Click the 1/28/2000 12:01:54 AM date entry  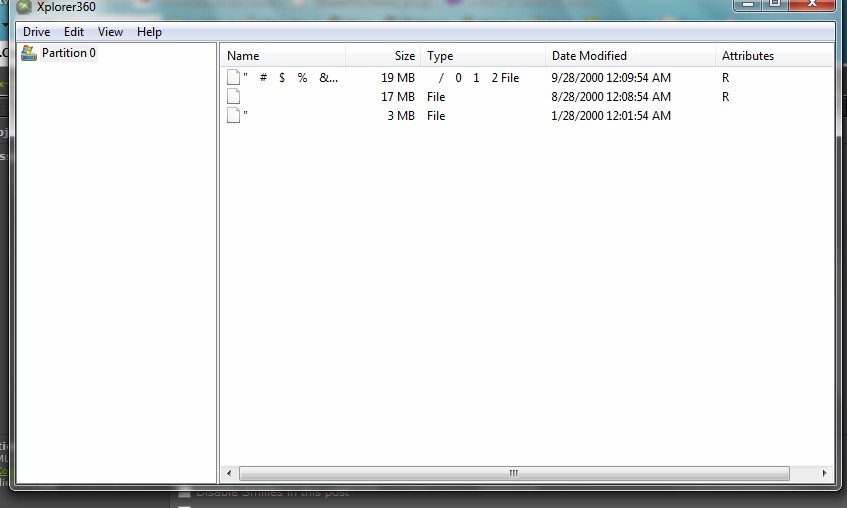point(611,116)
